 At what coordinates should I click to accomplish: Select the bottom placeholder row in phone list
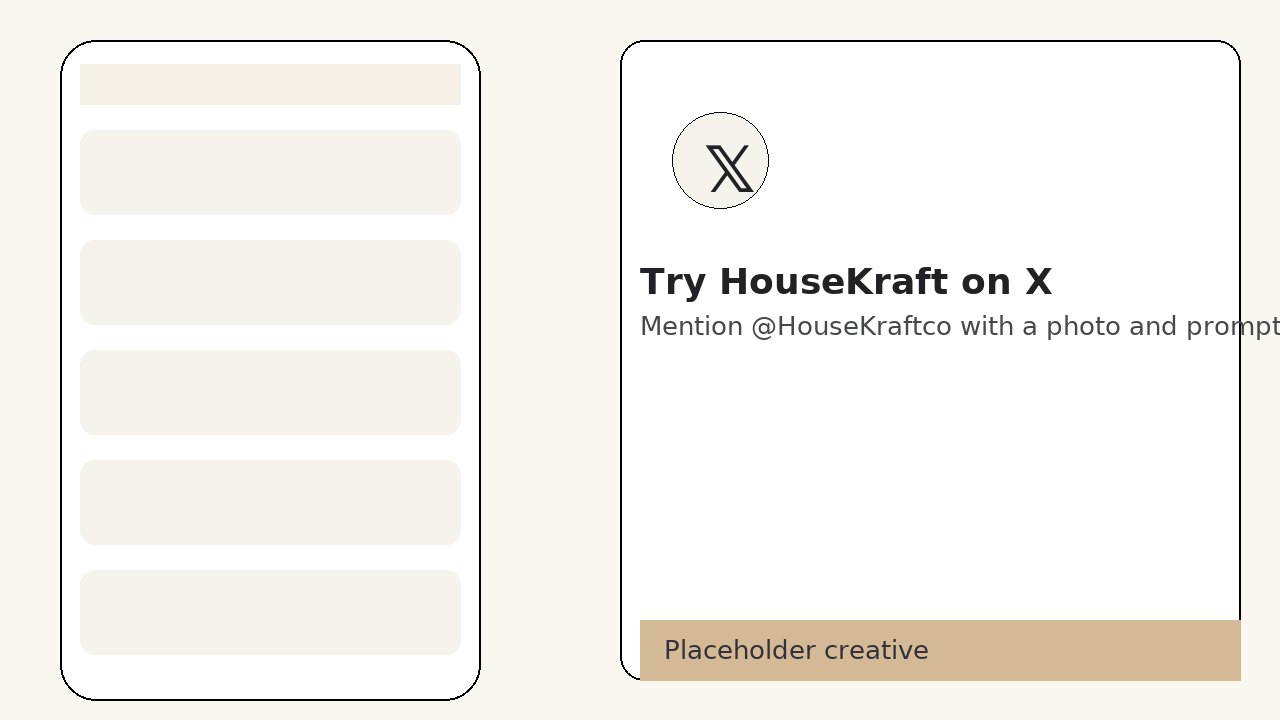click(270, 612)
